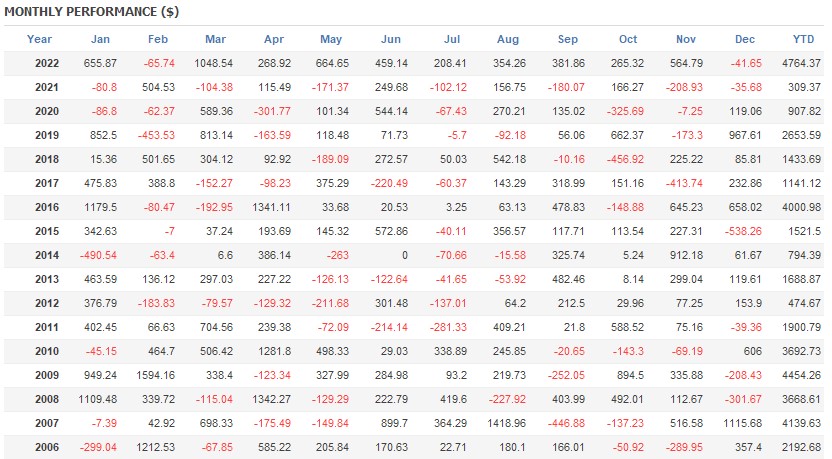Click the 2016 April value 1341.11
This screenshot has width=832, height=459.
tap(272, 207)
